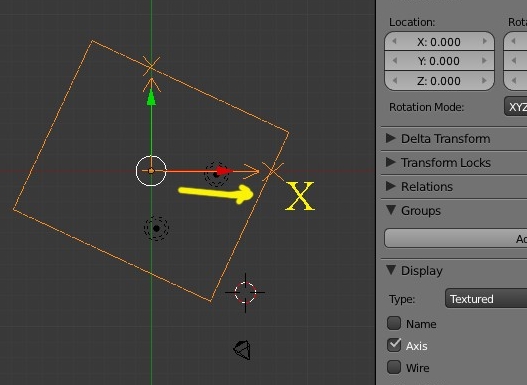Click the Add to Group button
Viewport: 527px width, 385px height.
click(455, 238)
